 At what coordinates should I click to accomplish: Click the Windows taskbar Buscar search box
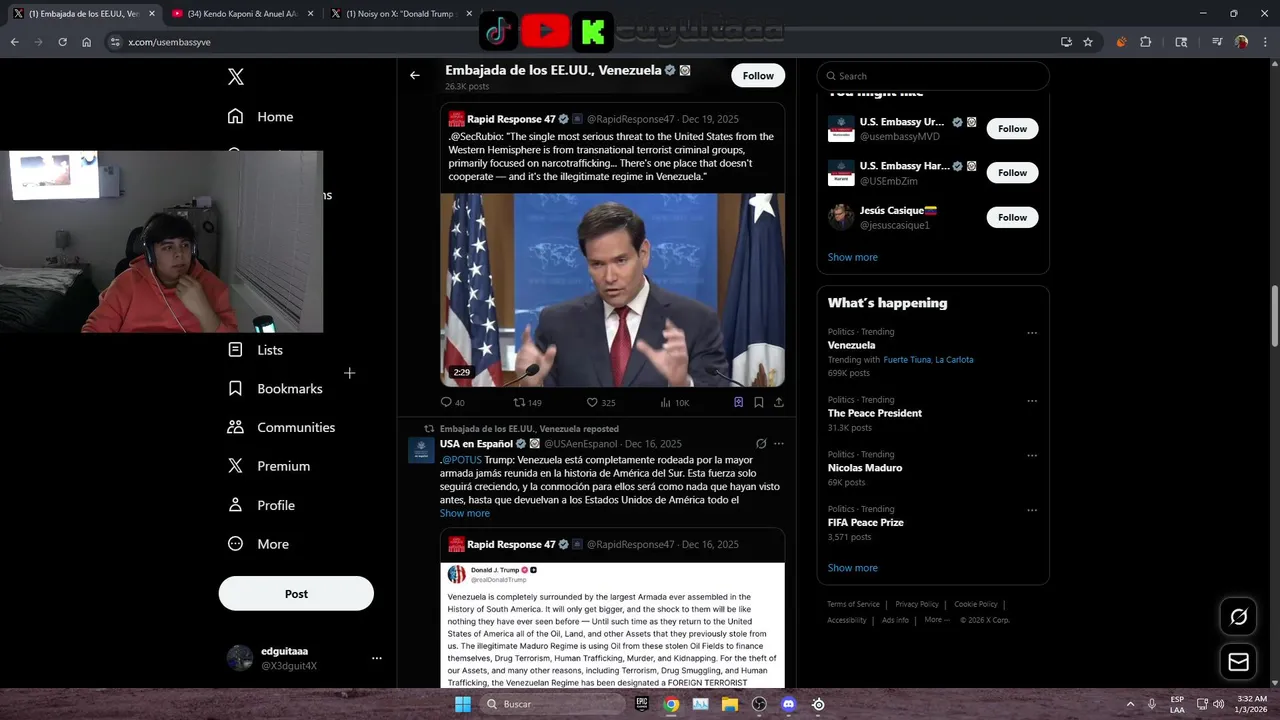(550, 704)
